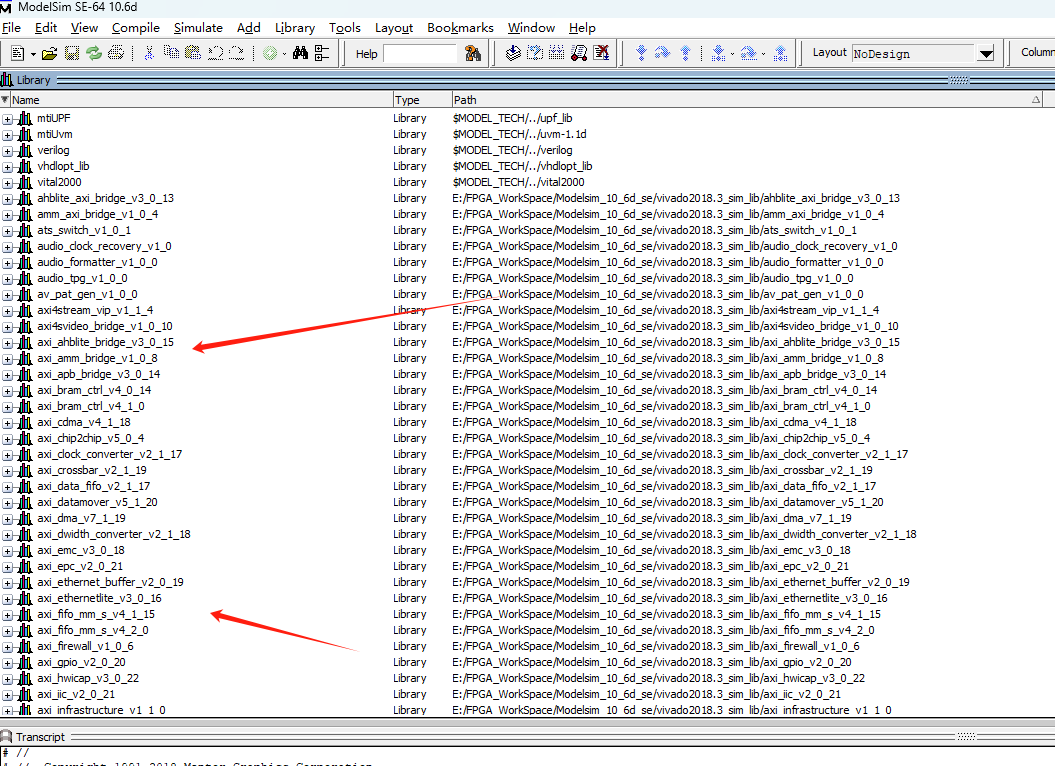Click the Simulate toolbar icon
This screenshot has height=766, width=1055.
tap(579, 53)
